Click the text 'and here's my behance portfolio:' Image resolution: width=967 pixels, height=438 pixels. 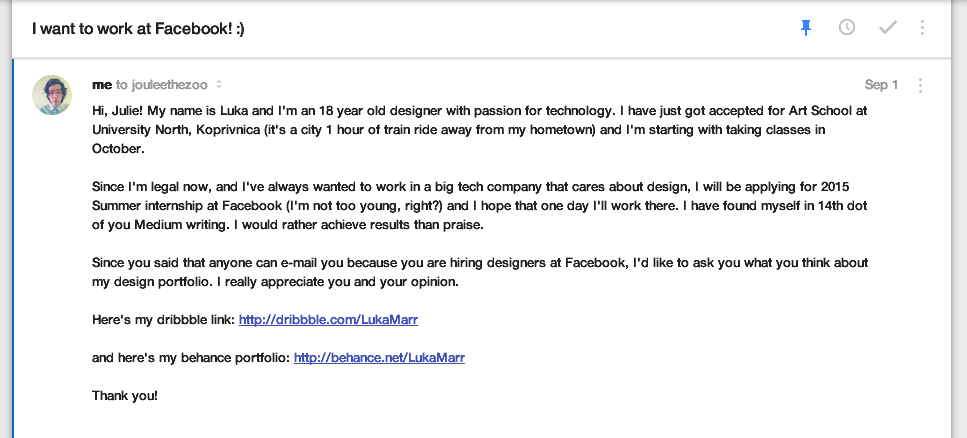click(x=191, y=357)
